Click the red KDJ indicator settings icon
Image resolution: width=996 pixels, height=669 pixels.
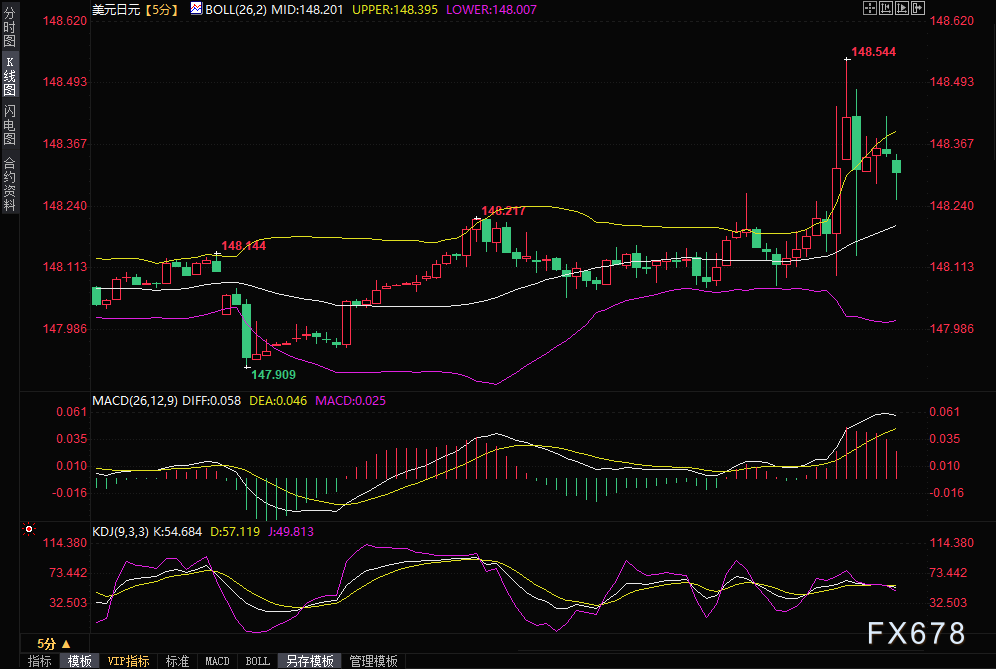click(x=29, y=529)
